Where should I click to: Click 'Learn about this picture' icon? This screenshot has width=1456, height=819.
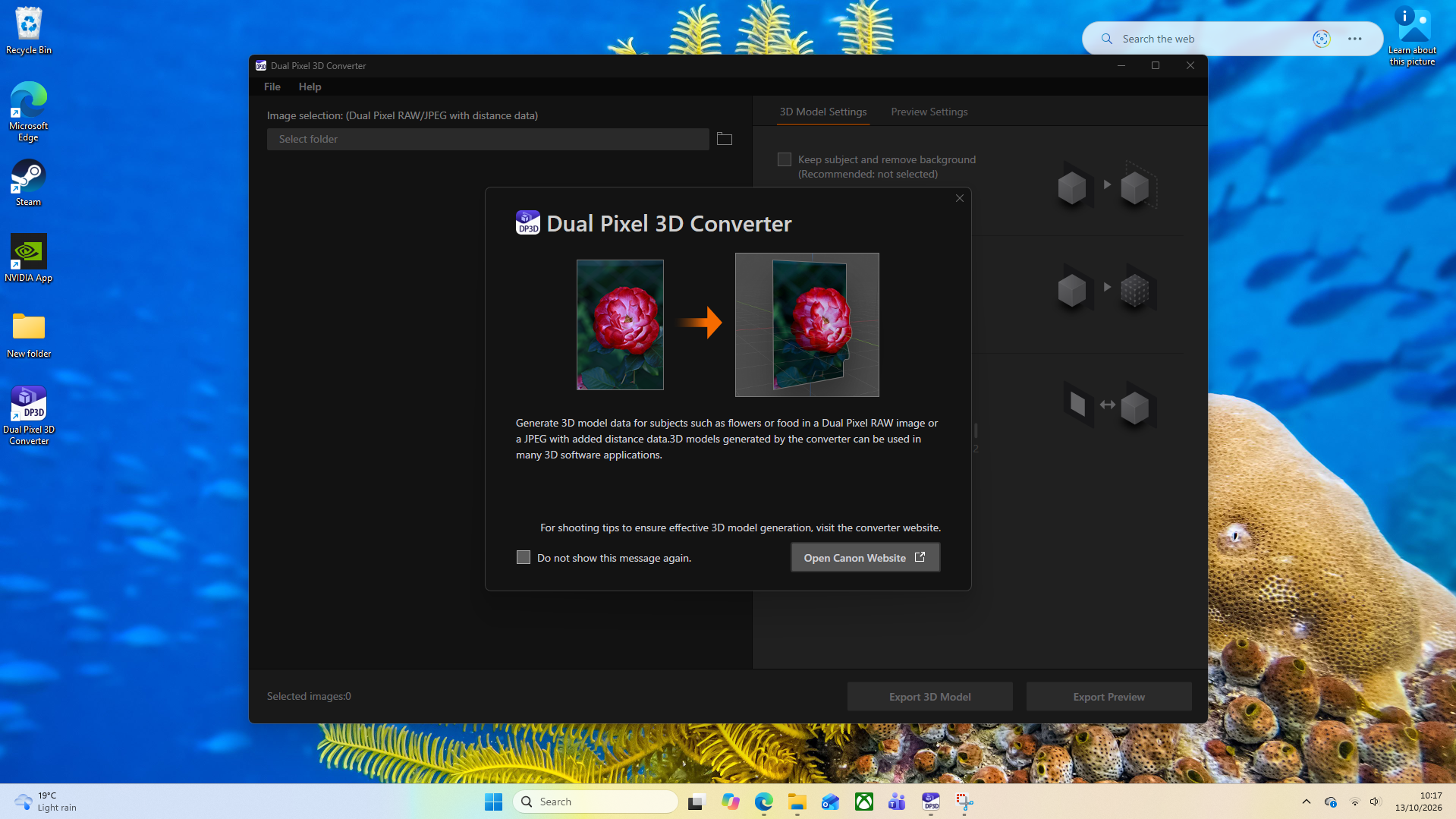point(1412,36)
